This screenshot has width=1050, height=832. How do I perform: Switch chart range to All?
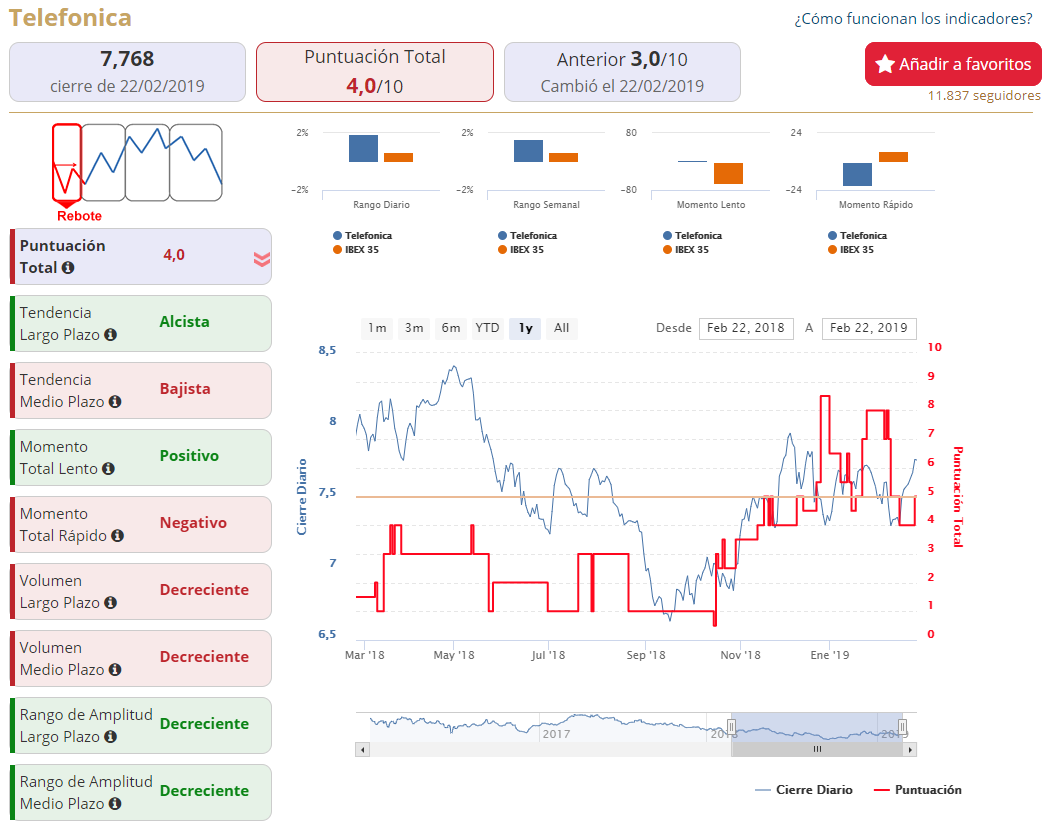click(x=561, y=328)
